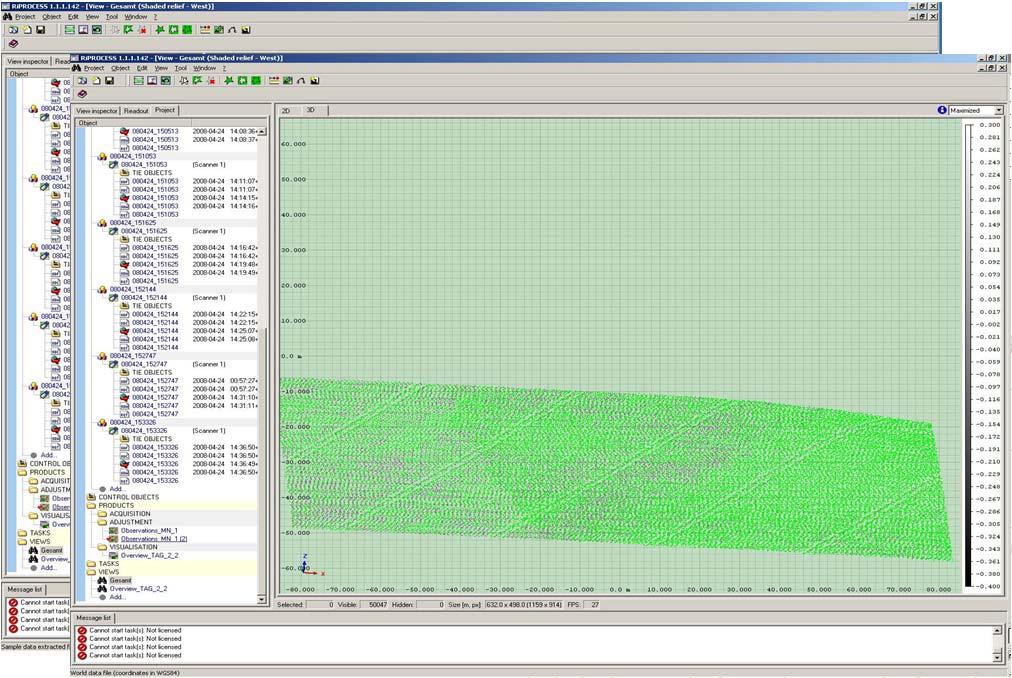Viewport: 1012px width, 678px height.
Task: Open the Maximized dropdown above the view
Action: 998,110
